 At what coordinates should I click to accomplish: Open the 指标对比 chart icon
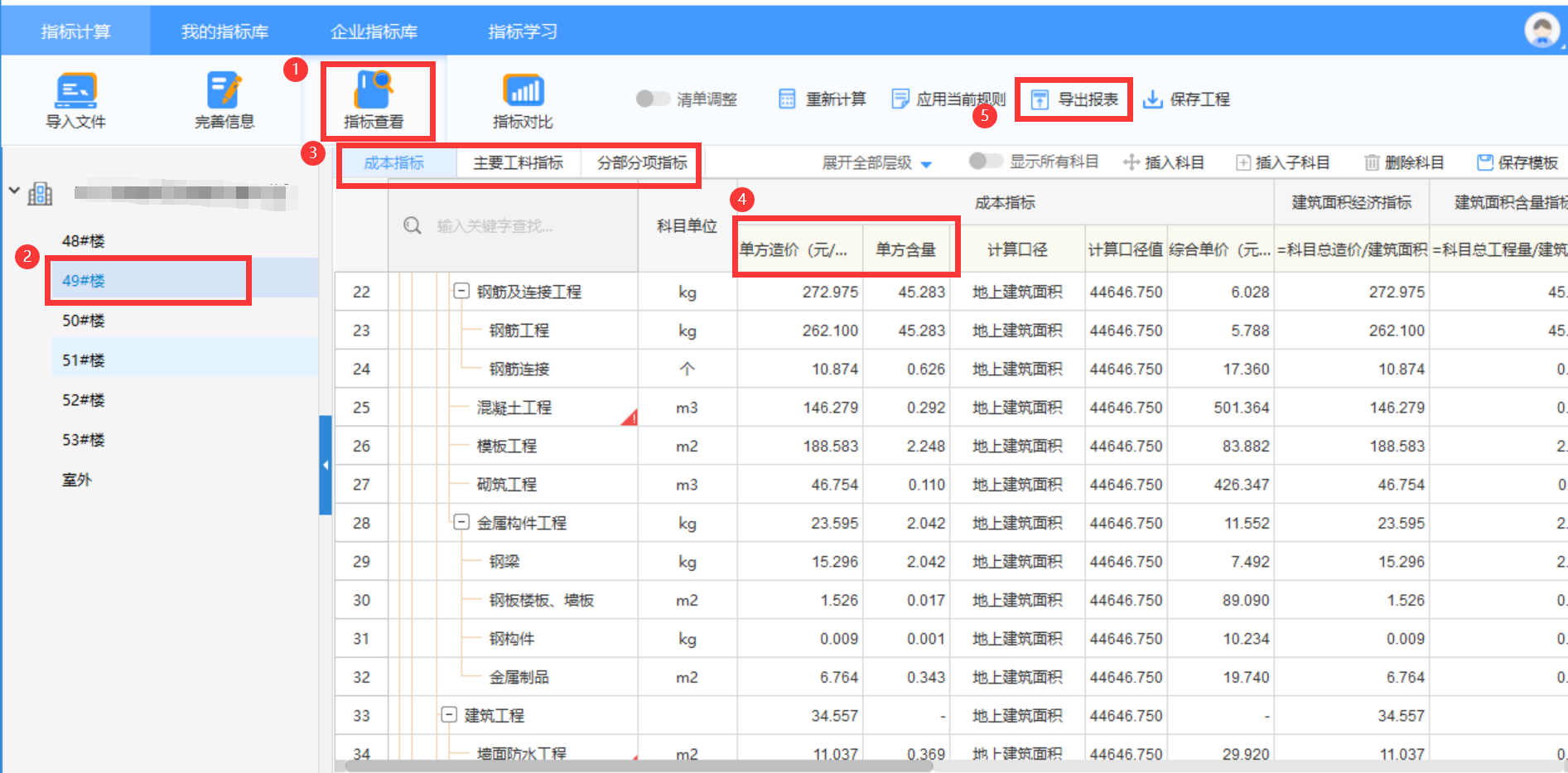pos(523,90)
